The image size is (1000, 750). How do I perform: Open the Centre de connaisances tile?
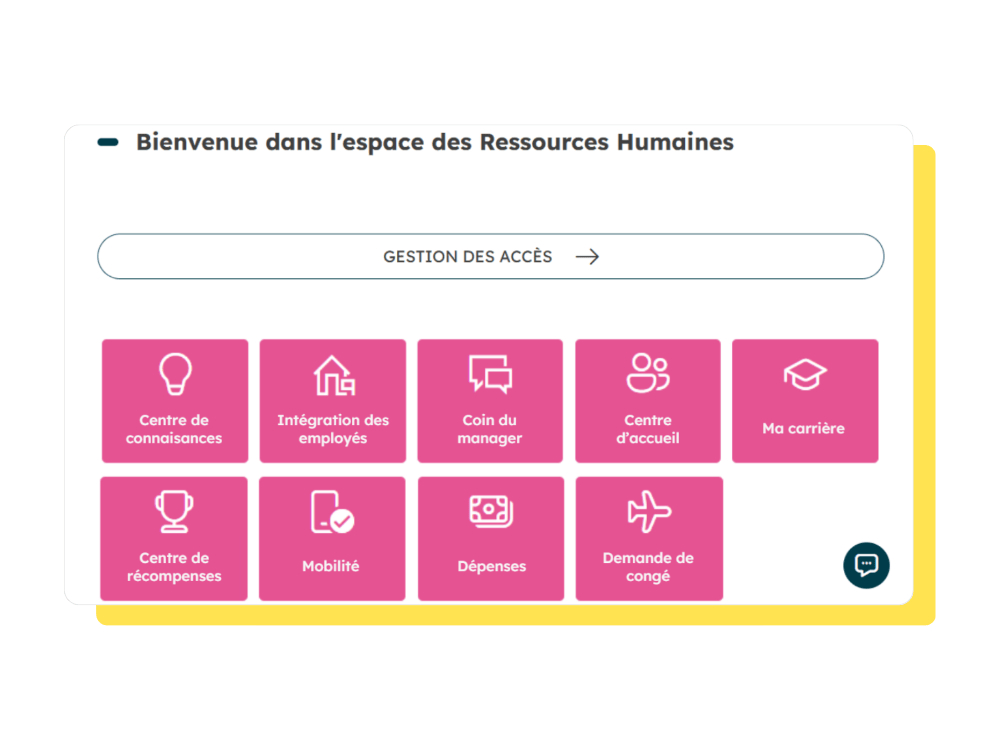click(x=174, y=400)
